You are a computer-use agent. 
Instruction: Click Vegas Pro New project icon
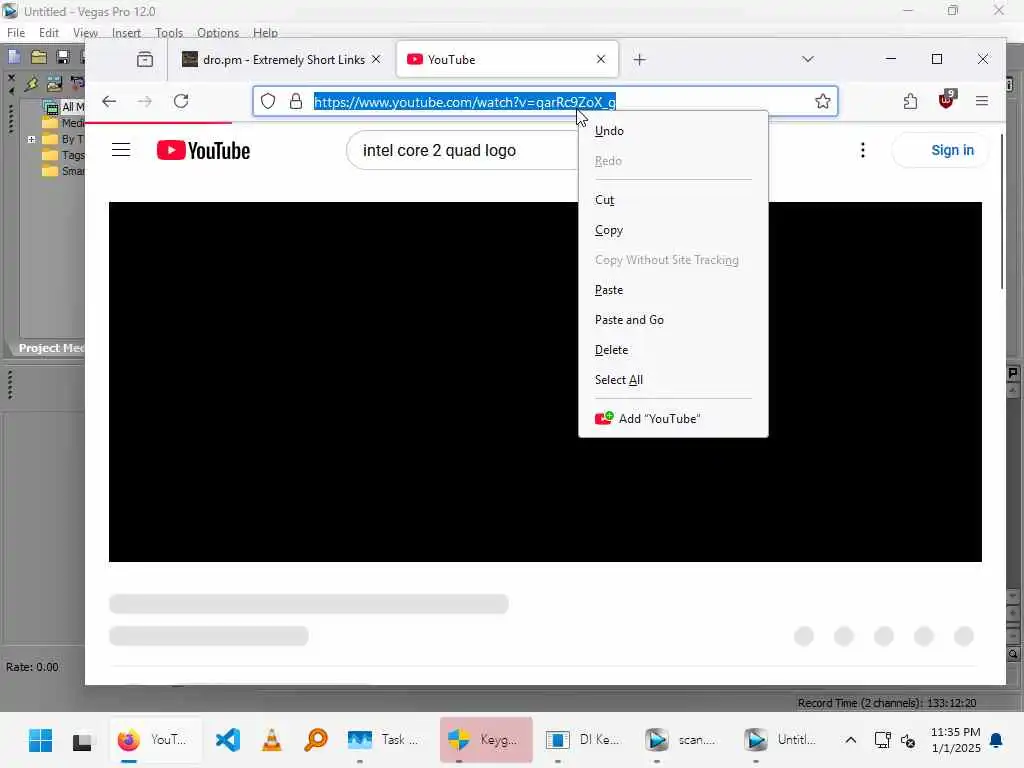(14, 57)
